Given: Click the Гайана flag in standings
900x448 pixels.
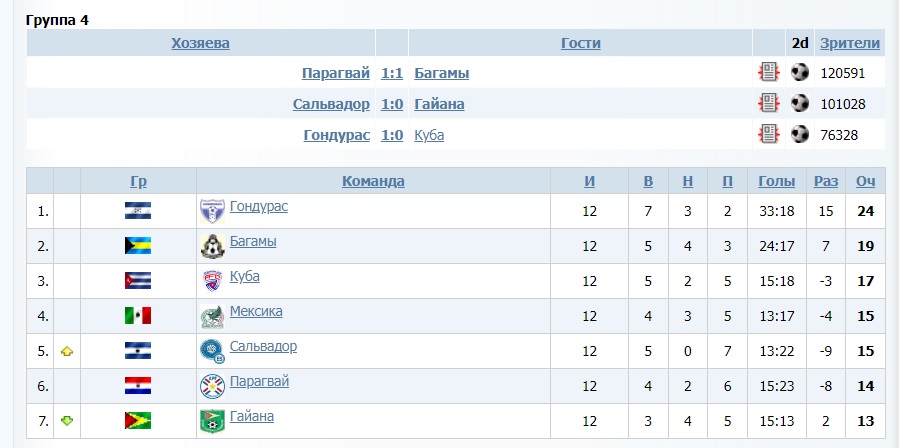Looking at the screenshot, I should (138, 421).
